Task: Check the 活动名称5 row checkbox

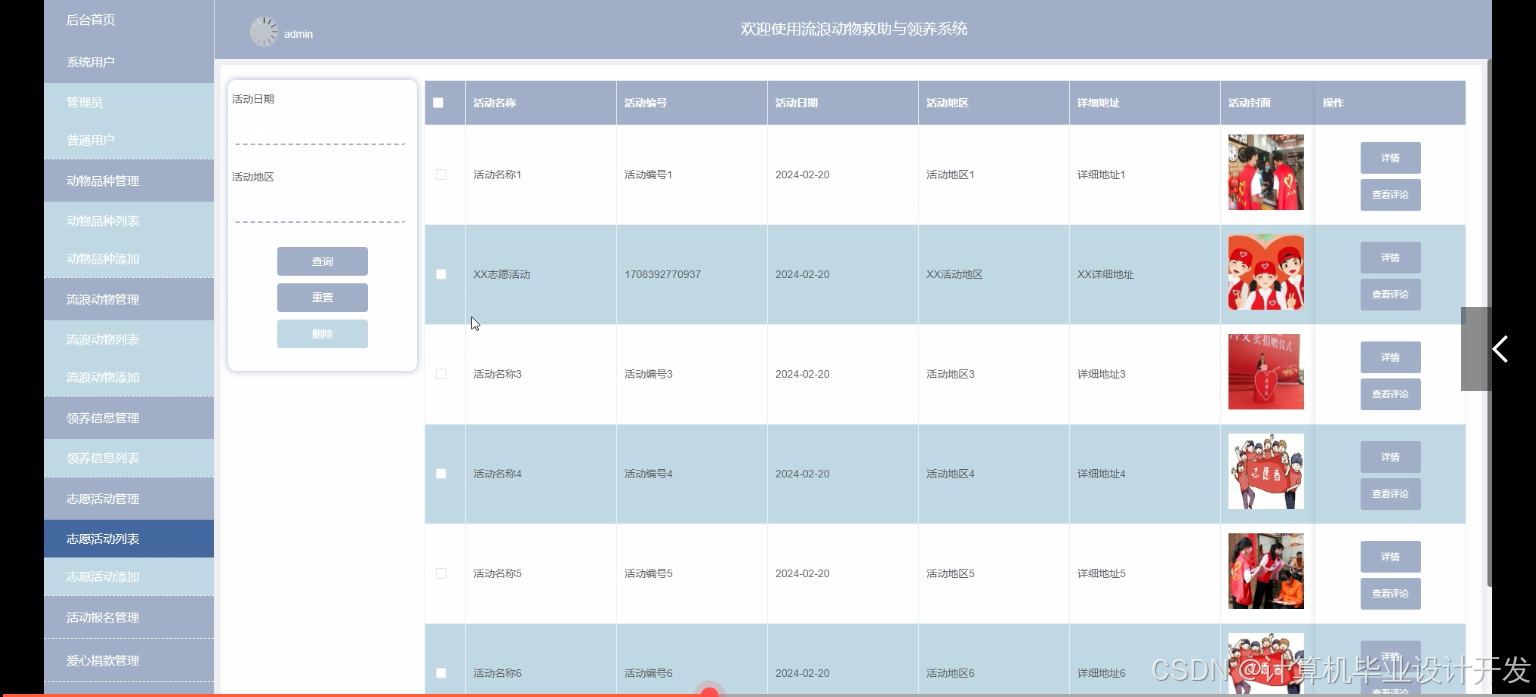Action: point(441,573)
